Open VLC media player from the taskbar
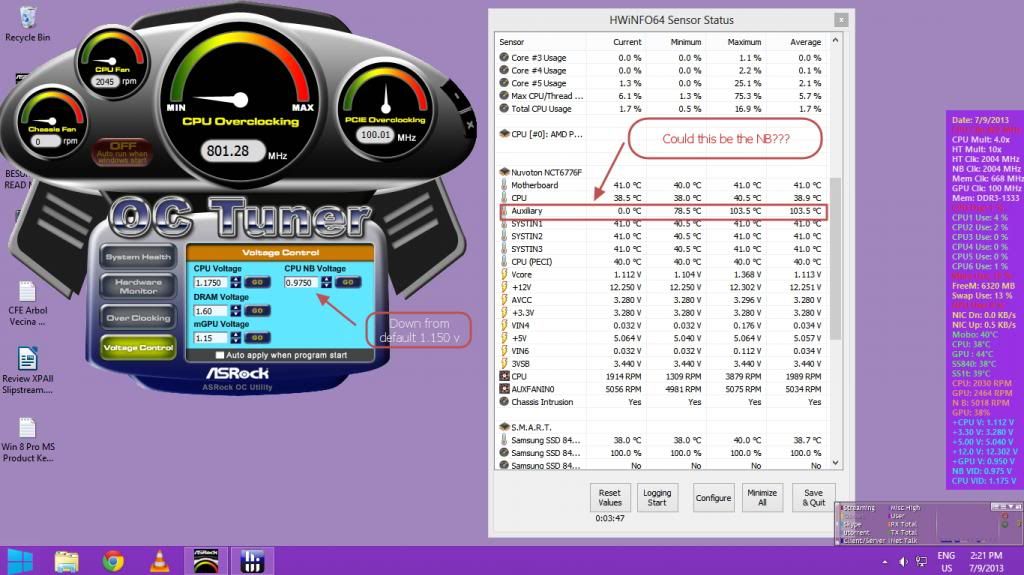Viewport: 1024px width, 575px height. click(159, 560)
